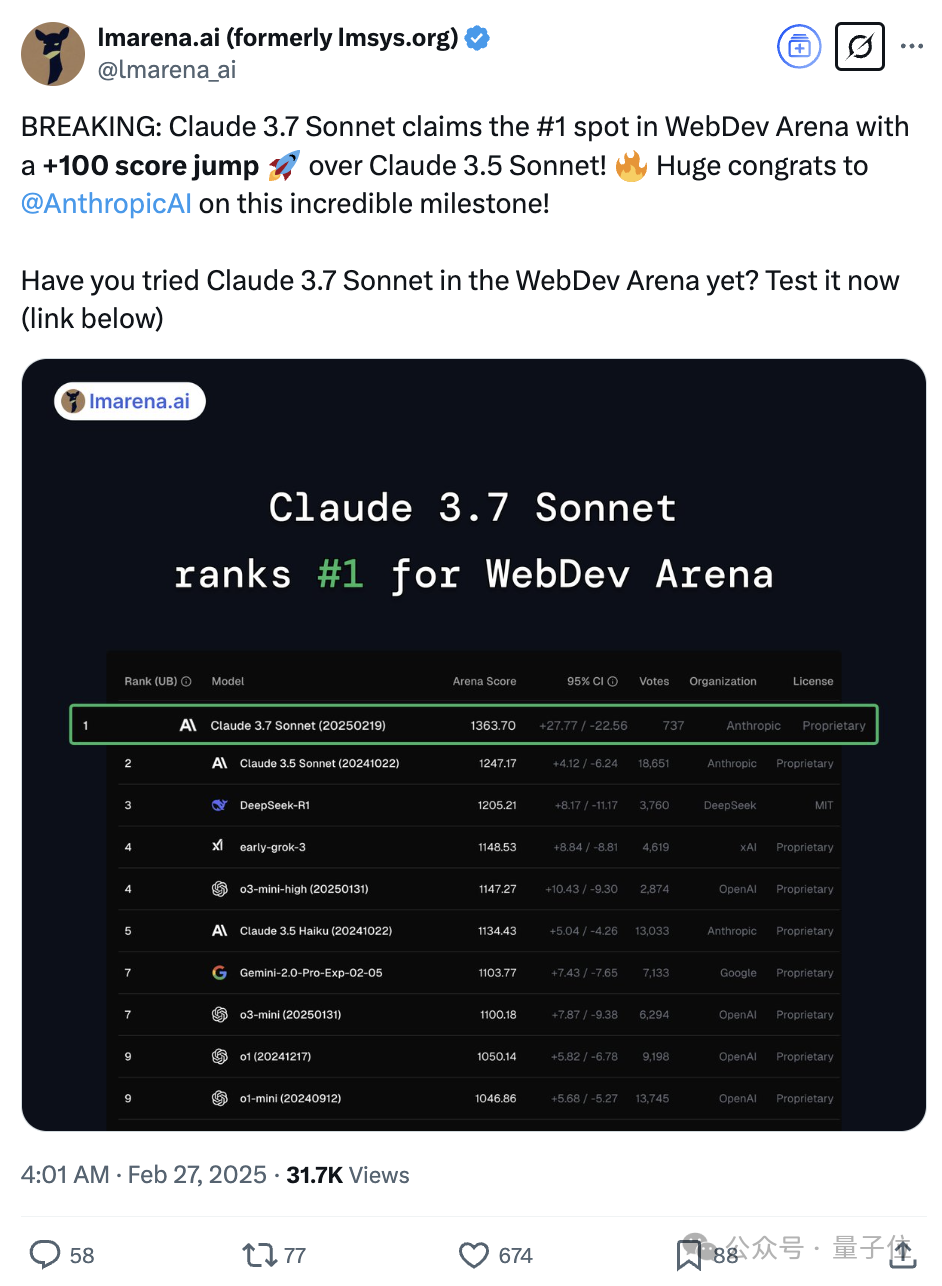Click the blue verified checkmark badge
Viewport: 942px width, 1286px height.
point(478,39)
